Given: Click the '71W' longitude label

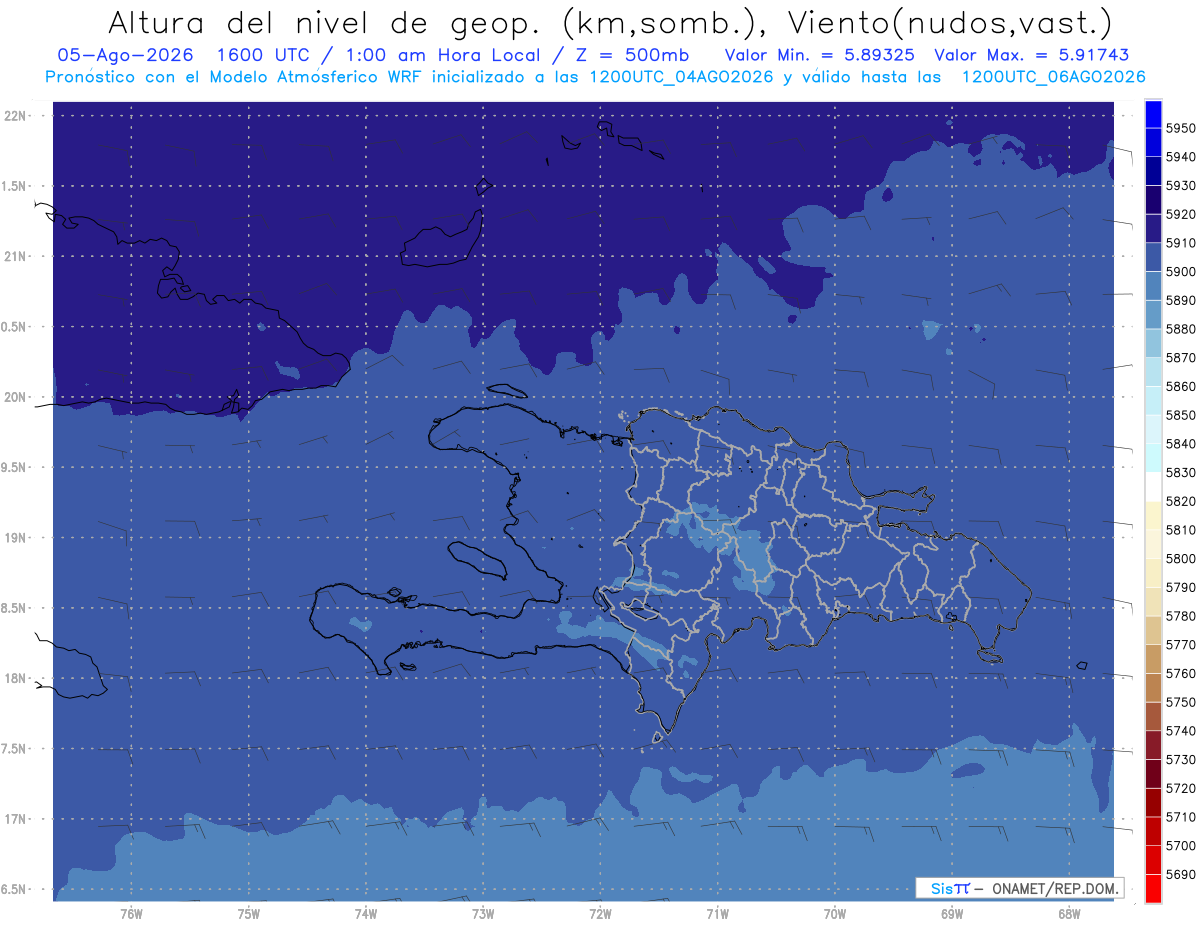Looking at the screenshot, I should [x=717, y=913].
